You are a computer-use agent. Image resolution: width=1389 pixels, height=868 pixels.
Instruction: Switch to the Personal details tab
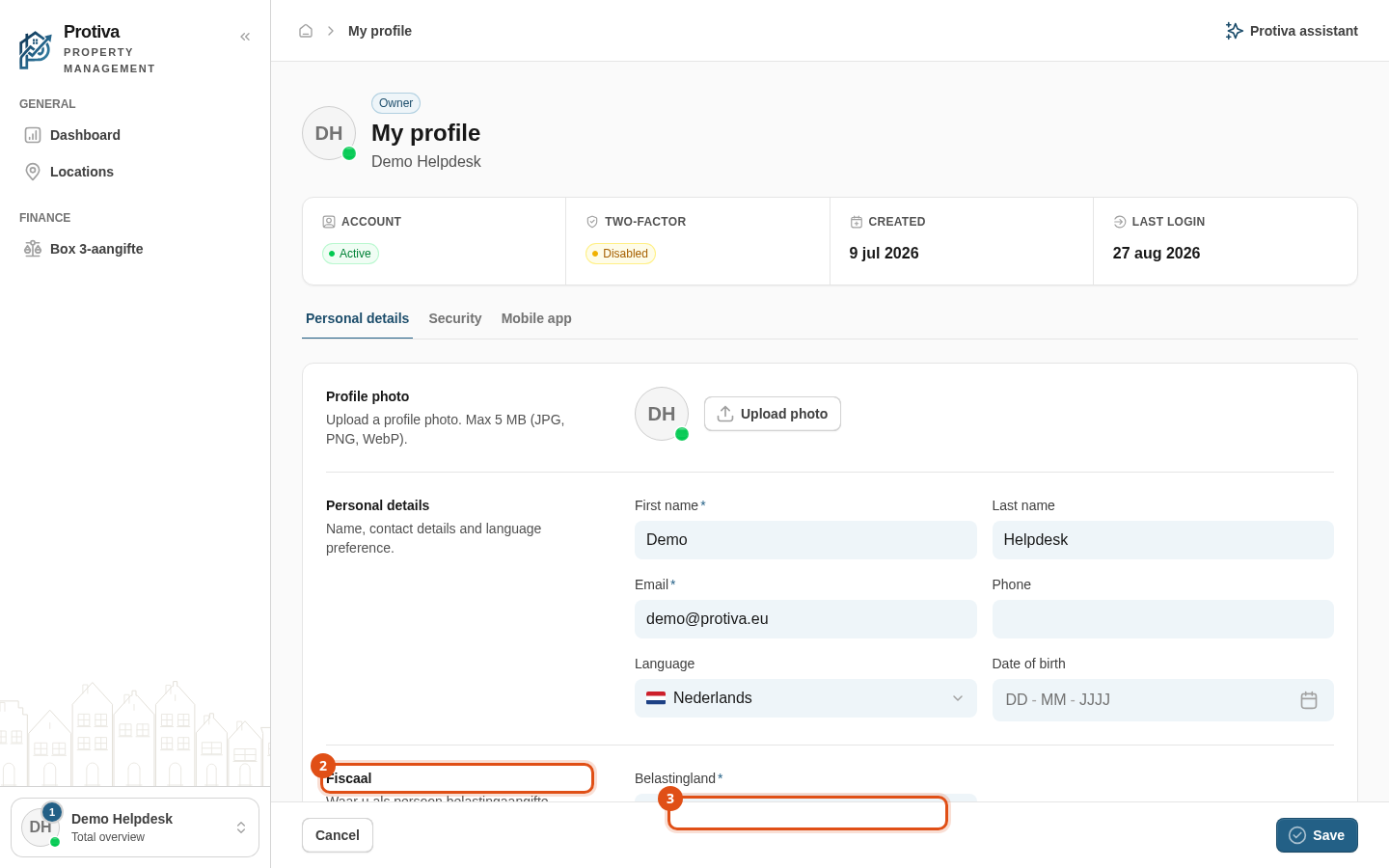pyautogui.click(x=357, y=318)
